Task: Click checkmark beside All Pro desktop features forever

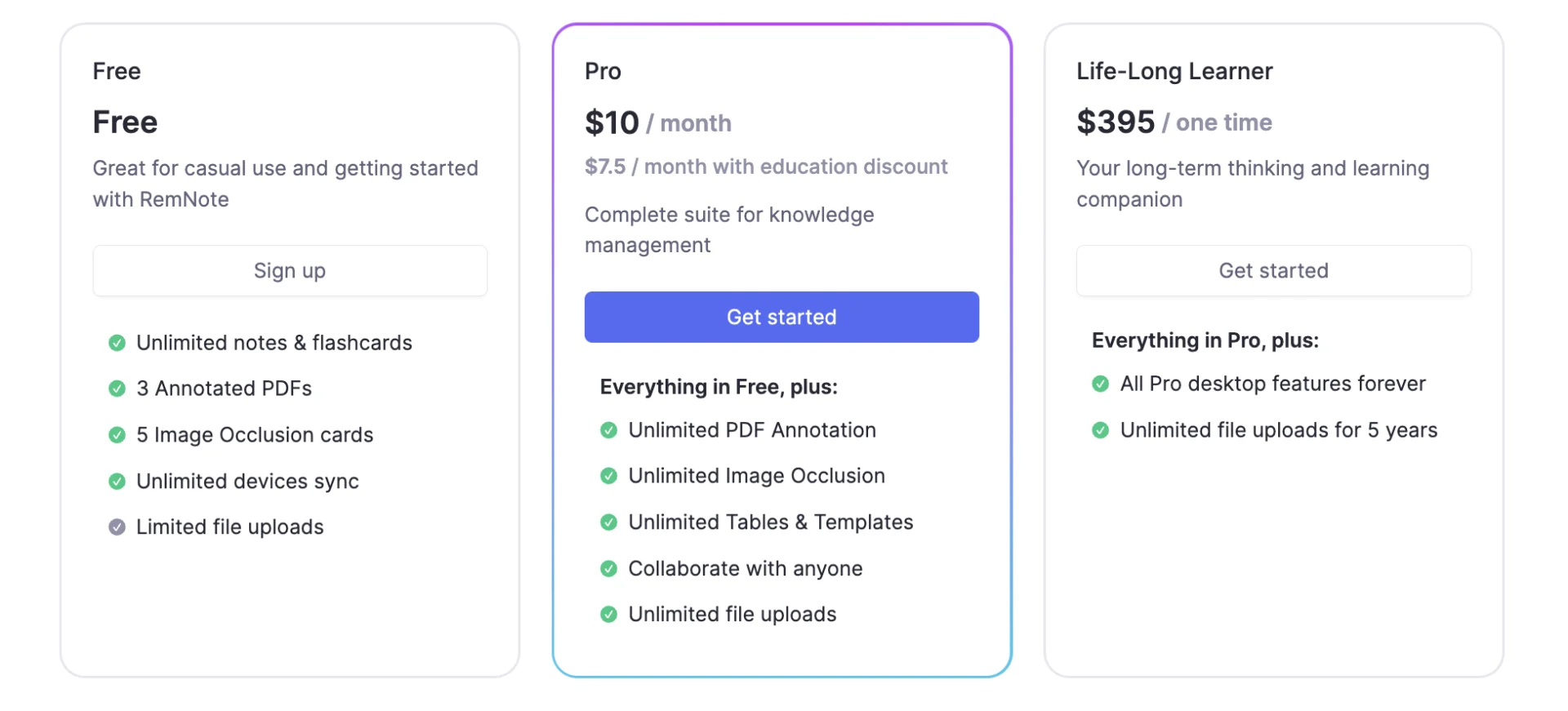Action: click(1101, 384)
